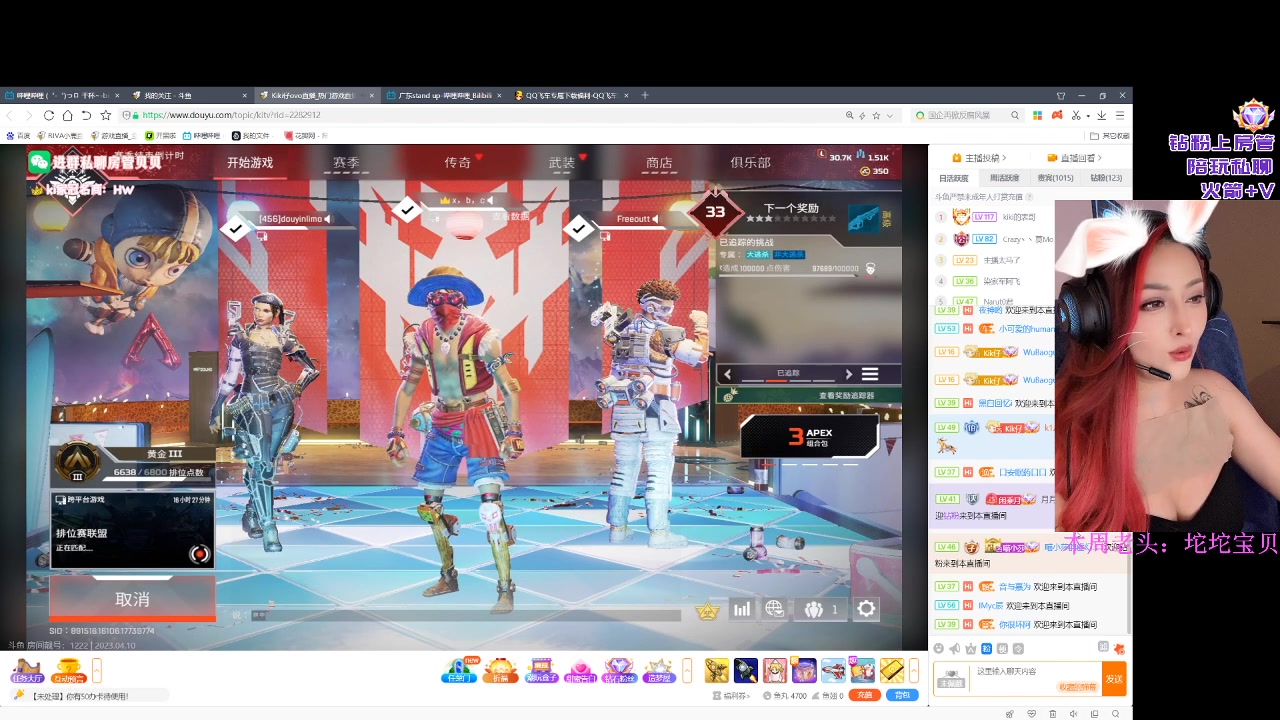Expand gift bar arrow at right end
Image resolution: width=1280 pixels, height=720 pixels.
[x=914, y=670]
